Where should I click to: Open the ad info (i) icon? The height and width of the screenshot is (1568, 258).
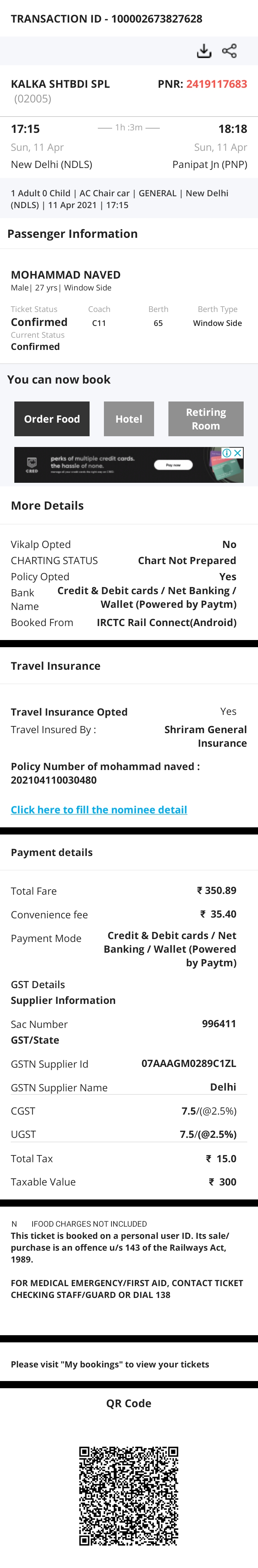tap(226, 453)
